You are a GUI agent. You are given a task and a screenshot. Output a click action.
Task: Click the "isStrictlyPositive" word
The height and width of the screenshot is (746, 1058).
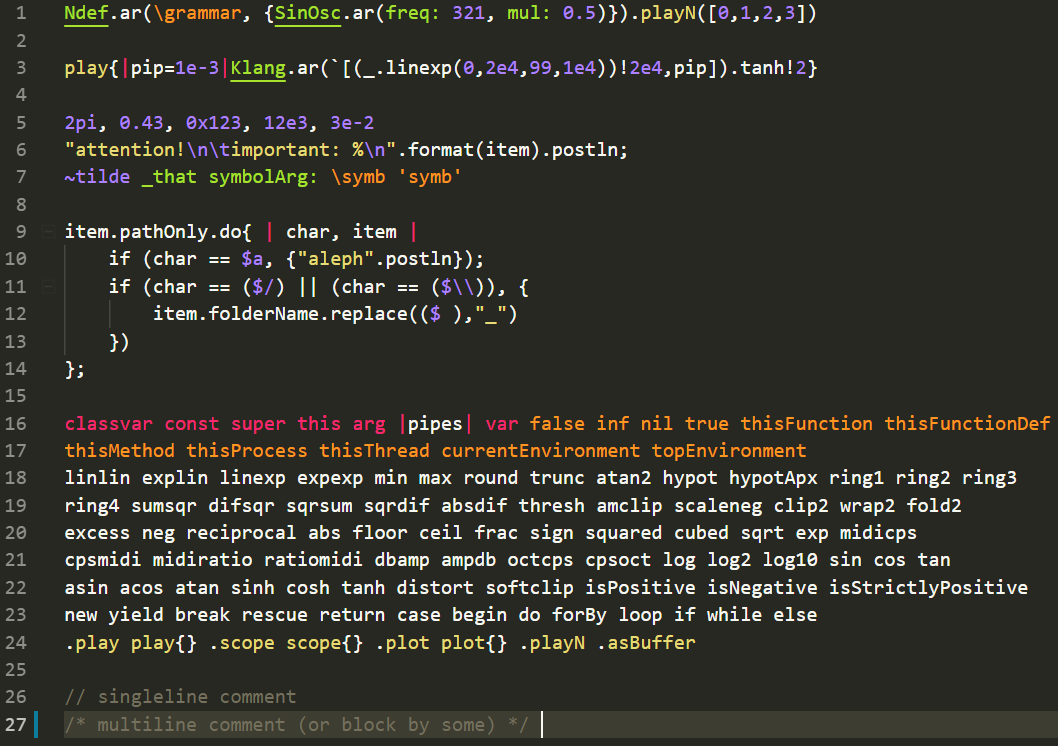pyautogui.click(x=928, y=587)
